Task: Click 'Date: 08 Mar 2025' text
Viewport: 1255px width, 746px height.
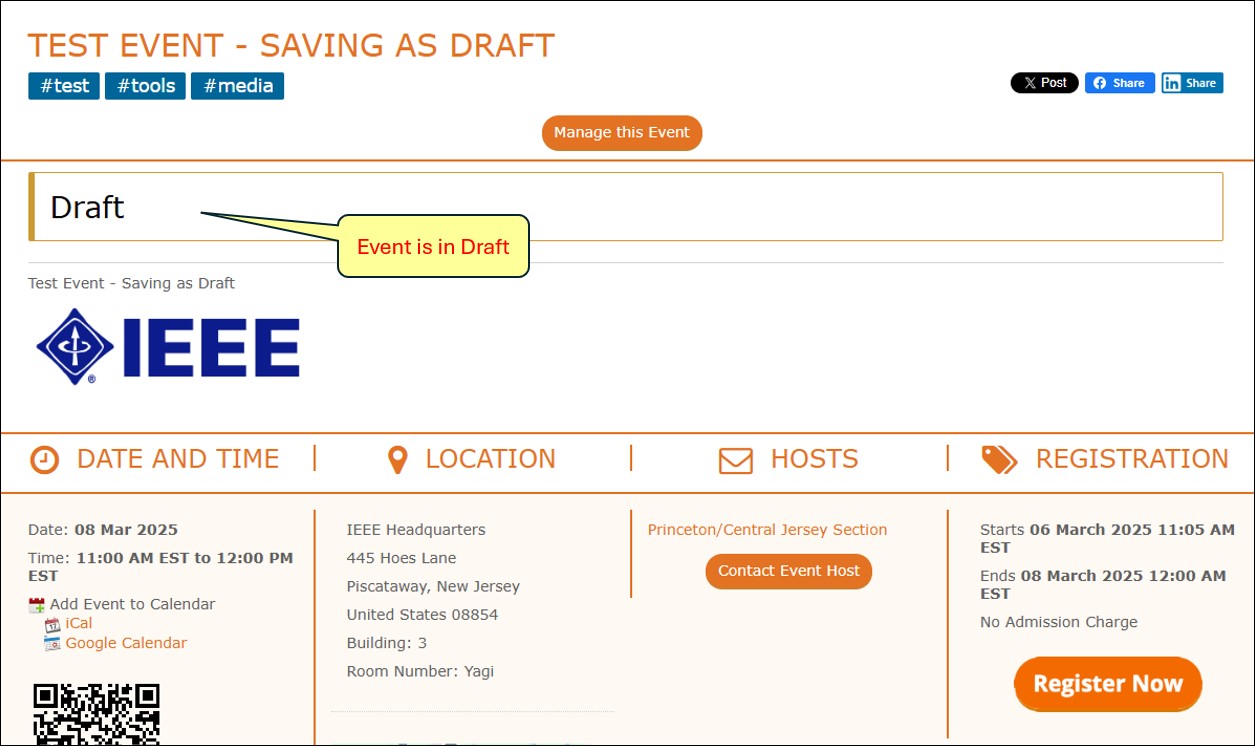Action: click(103, 530)
